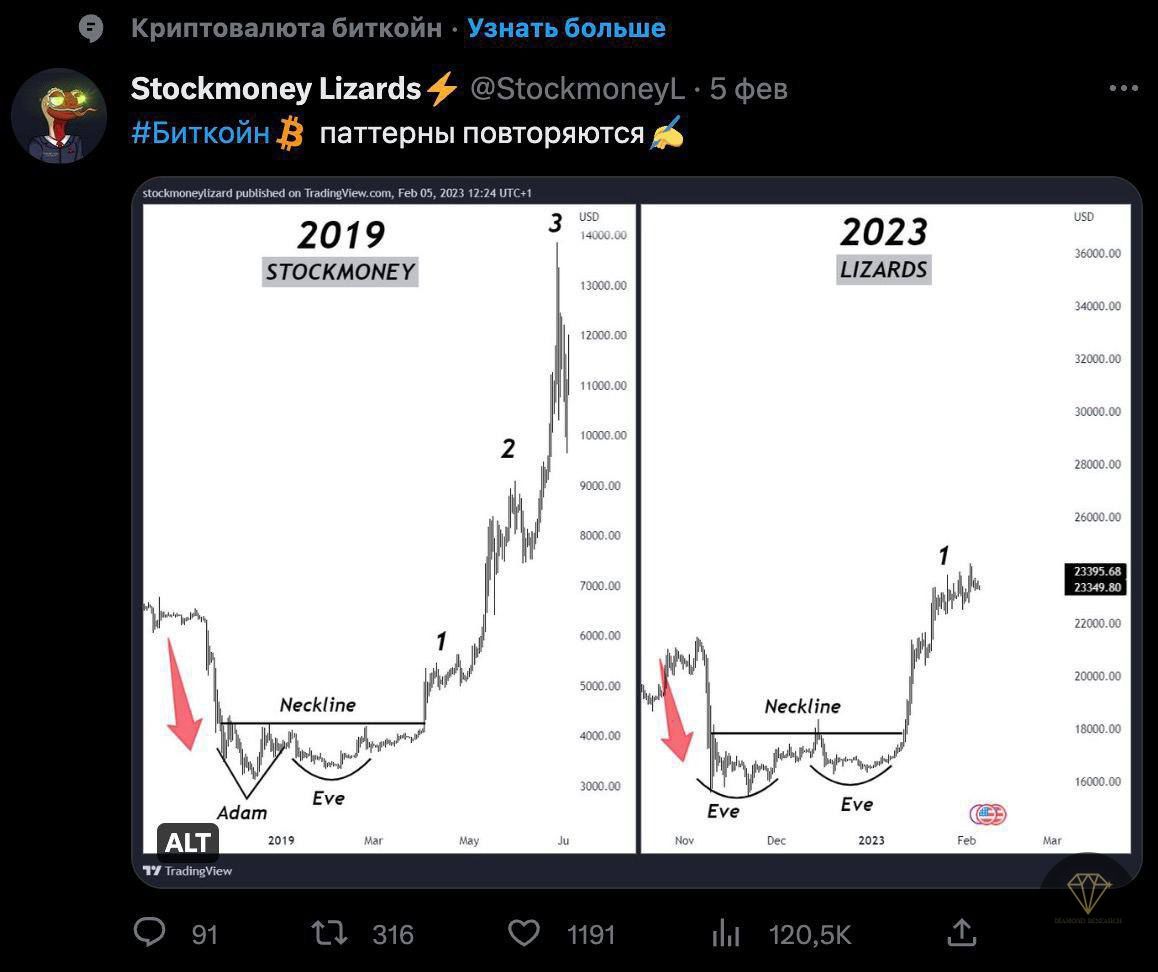Open the #Биткойн hashtag

(x=200, y=134)
